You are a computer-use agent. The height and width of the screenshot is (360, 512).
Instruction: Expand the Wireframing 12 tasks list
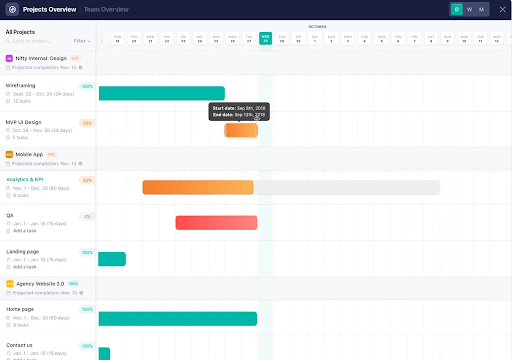point(22,101)
